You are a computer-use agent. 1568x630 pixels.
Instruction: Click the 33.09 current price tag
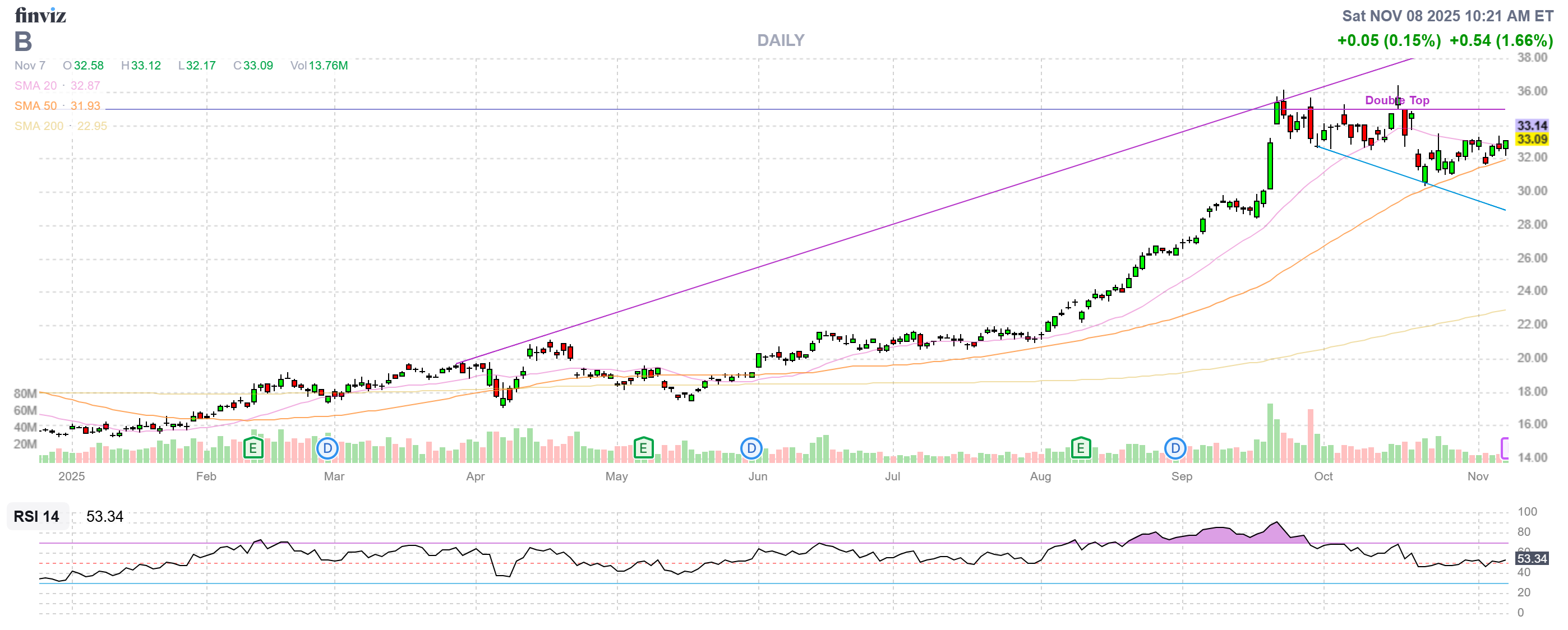tap(1531, 139)
